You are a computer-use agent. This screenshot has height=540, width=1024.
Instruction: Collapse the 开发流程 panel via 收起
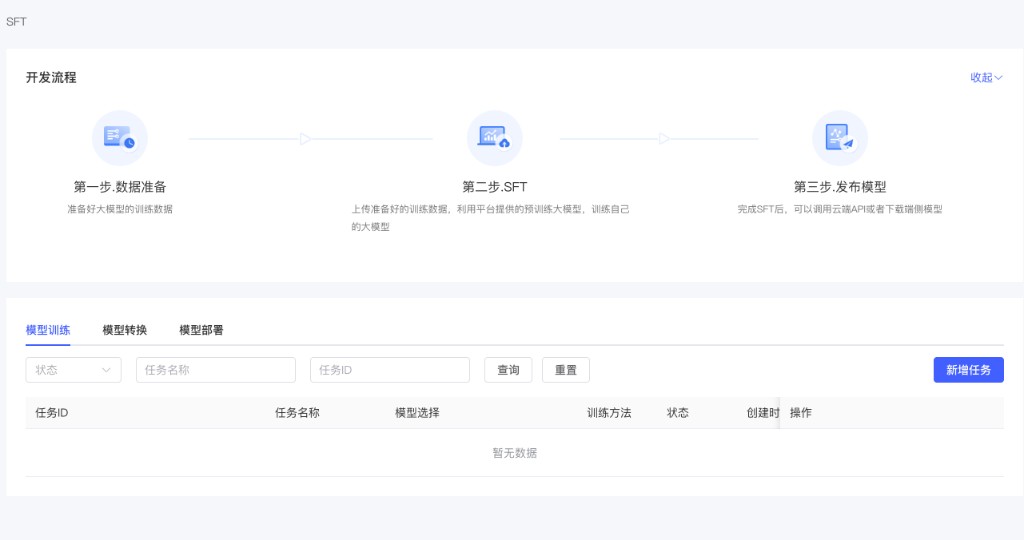tap(986, 78)
